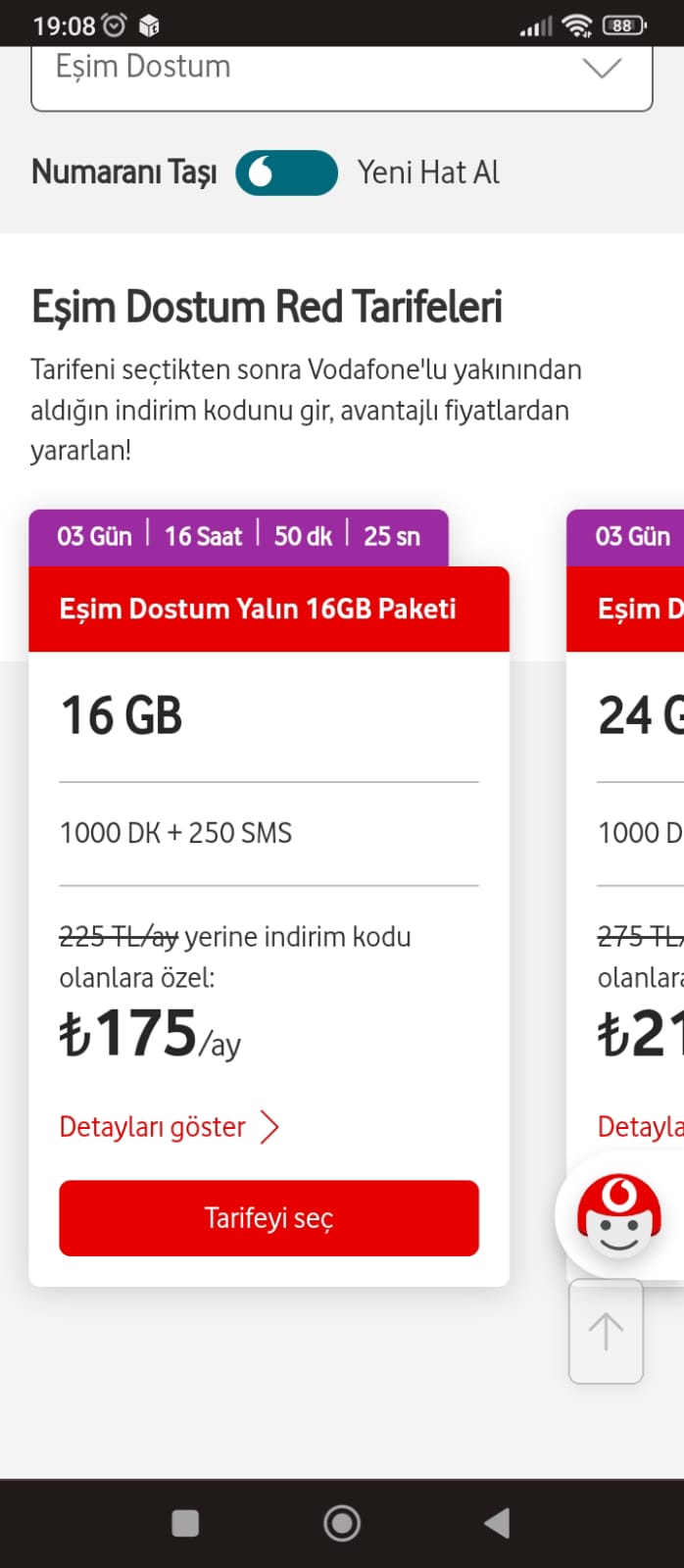Select the Yeni Hat Al option label
Screen dimensions: 684x1568
click(x=428, y=172)
